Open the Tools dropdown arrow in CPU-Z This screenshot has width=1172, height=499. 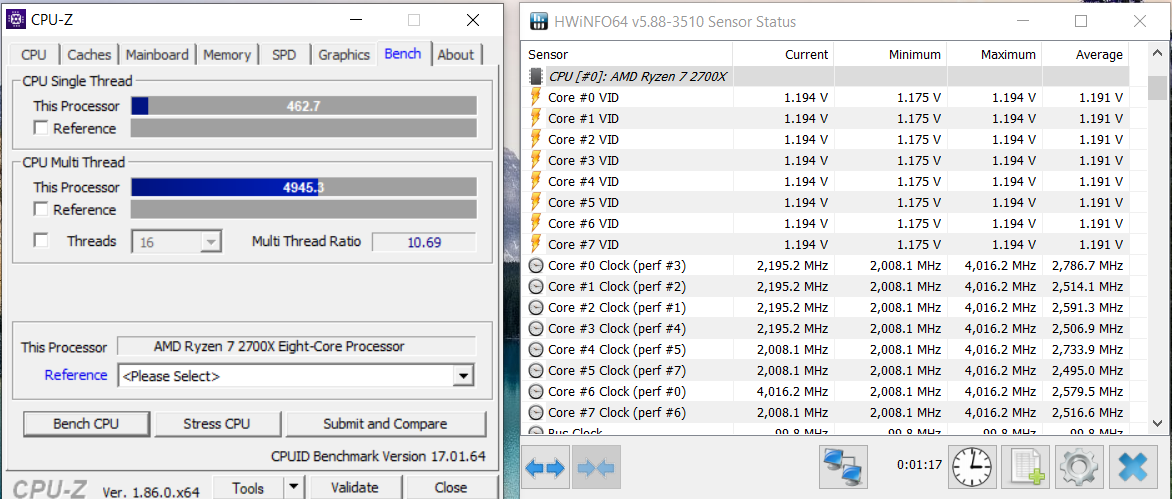pos(295,488)
